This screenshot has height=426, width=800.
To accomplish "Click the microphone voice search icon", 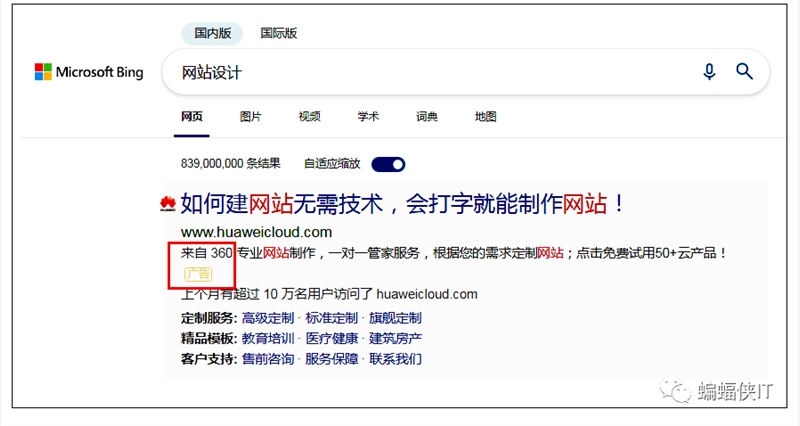I will point(709,71).
